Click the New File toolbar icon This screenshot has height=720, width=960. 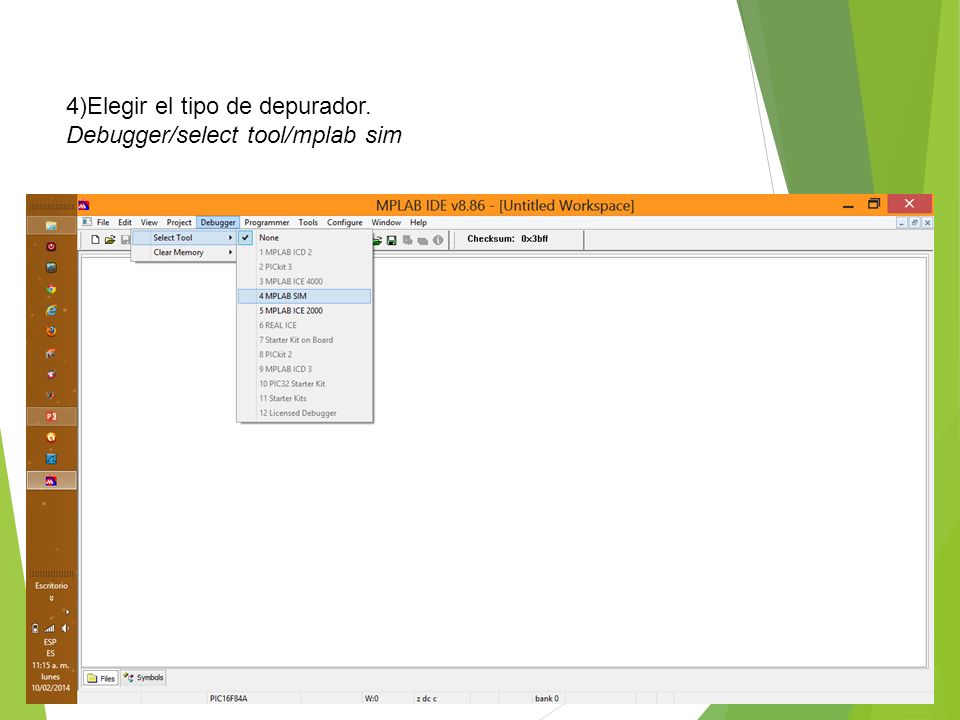click(95, 240)
